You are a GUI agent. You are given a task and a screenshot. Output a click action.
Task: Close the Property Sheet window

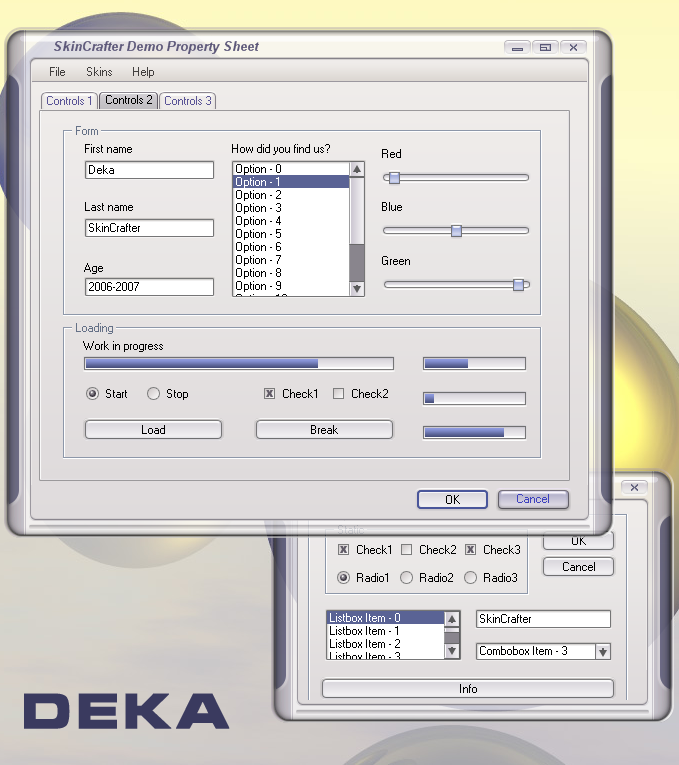573,48
